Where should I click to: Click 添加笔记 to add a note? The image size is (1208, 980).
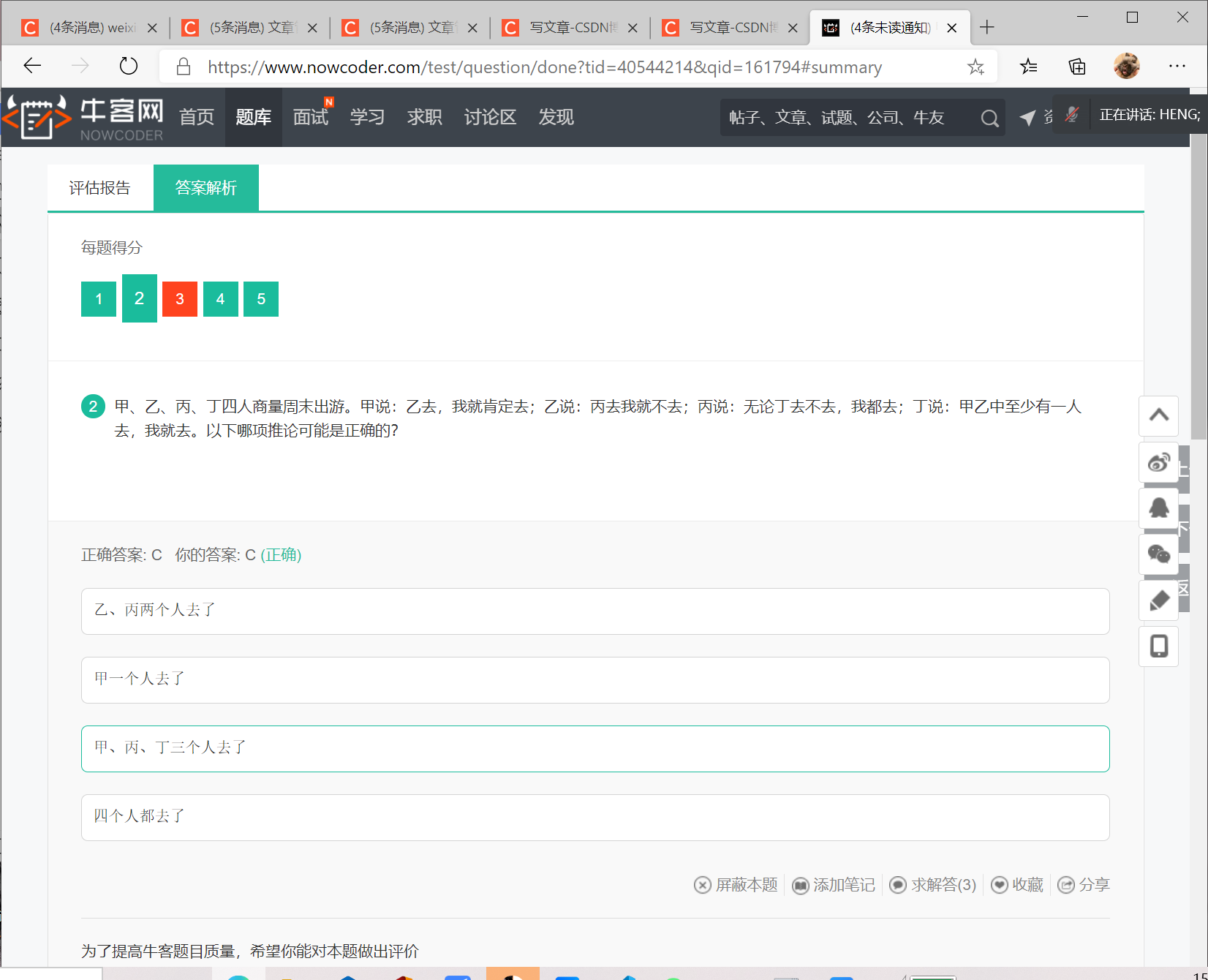834,885
